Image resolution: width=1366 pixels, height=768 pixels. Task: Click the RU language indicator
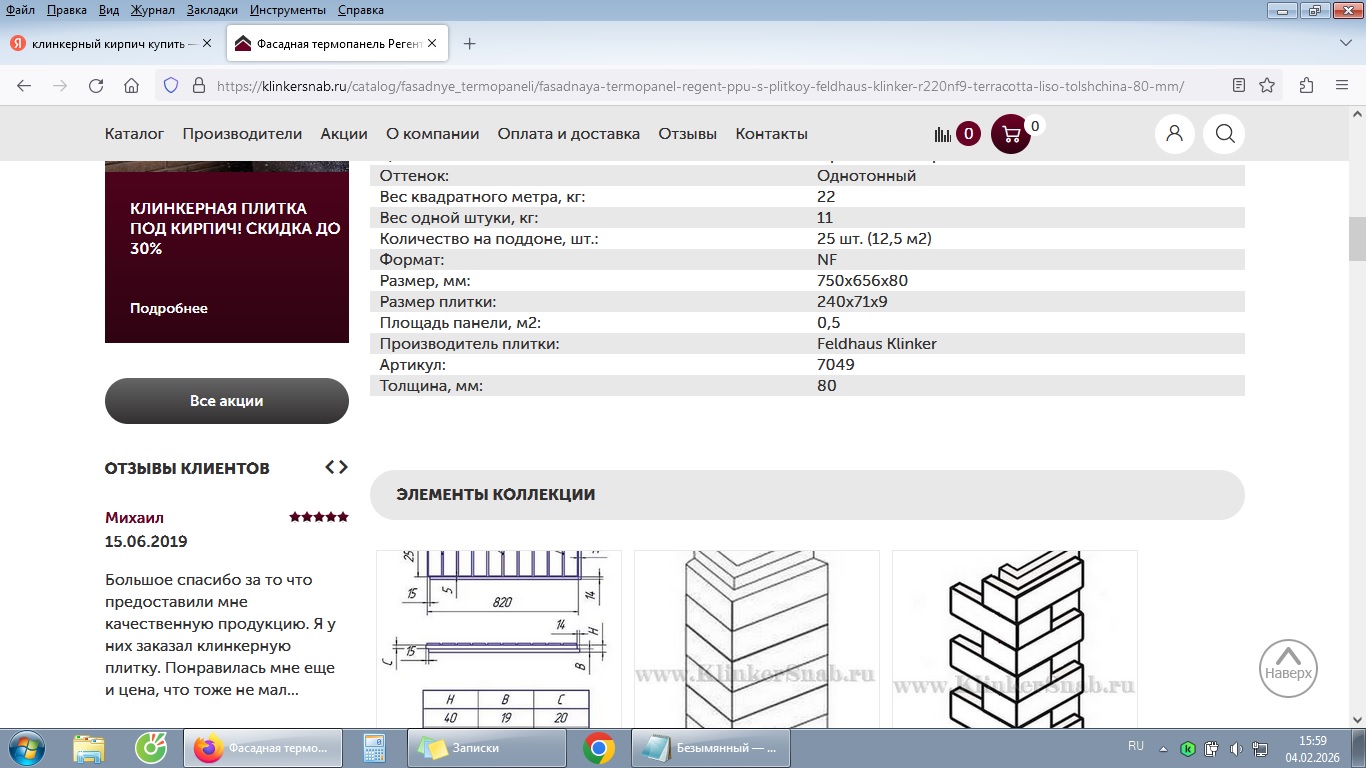(1136, 746)
